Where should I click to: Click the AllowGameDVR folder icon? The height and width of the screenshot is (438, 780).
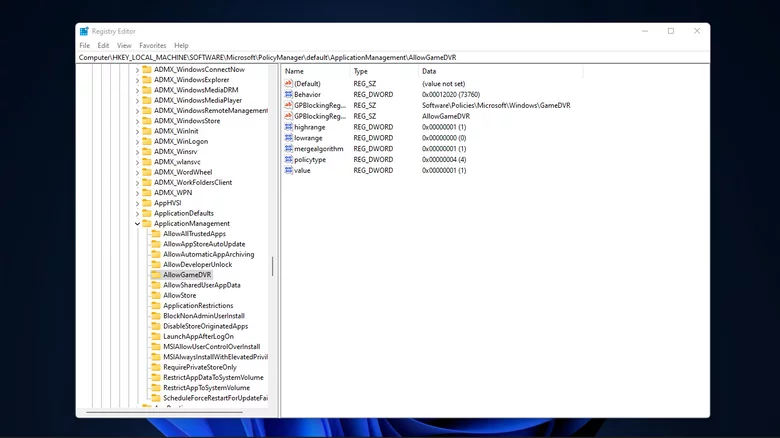click(x=155, y=275)
